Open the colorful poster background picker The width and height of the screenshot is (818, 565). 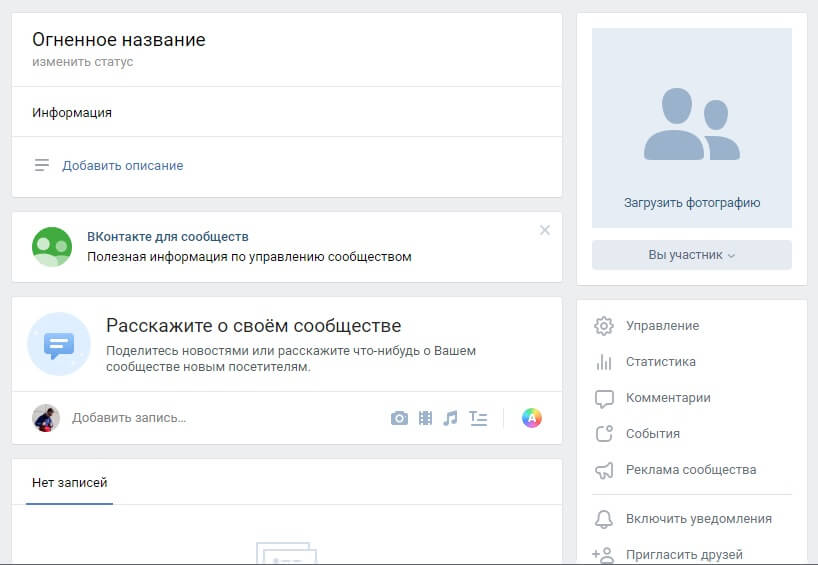pyautogui.click(x=532, y=418)
